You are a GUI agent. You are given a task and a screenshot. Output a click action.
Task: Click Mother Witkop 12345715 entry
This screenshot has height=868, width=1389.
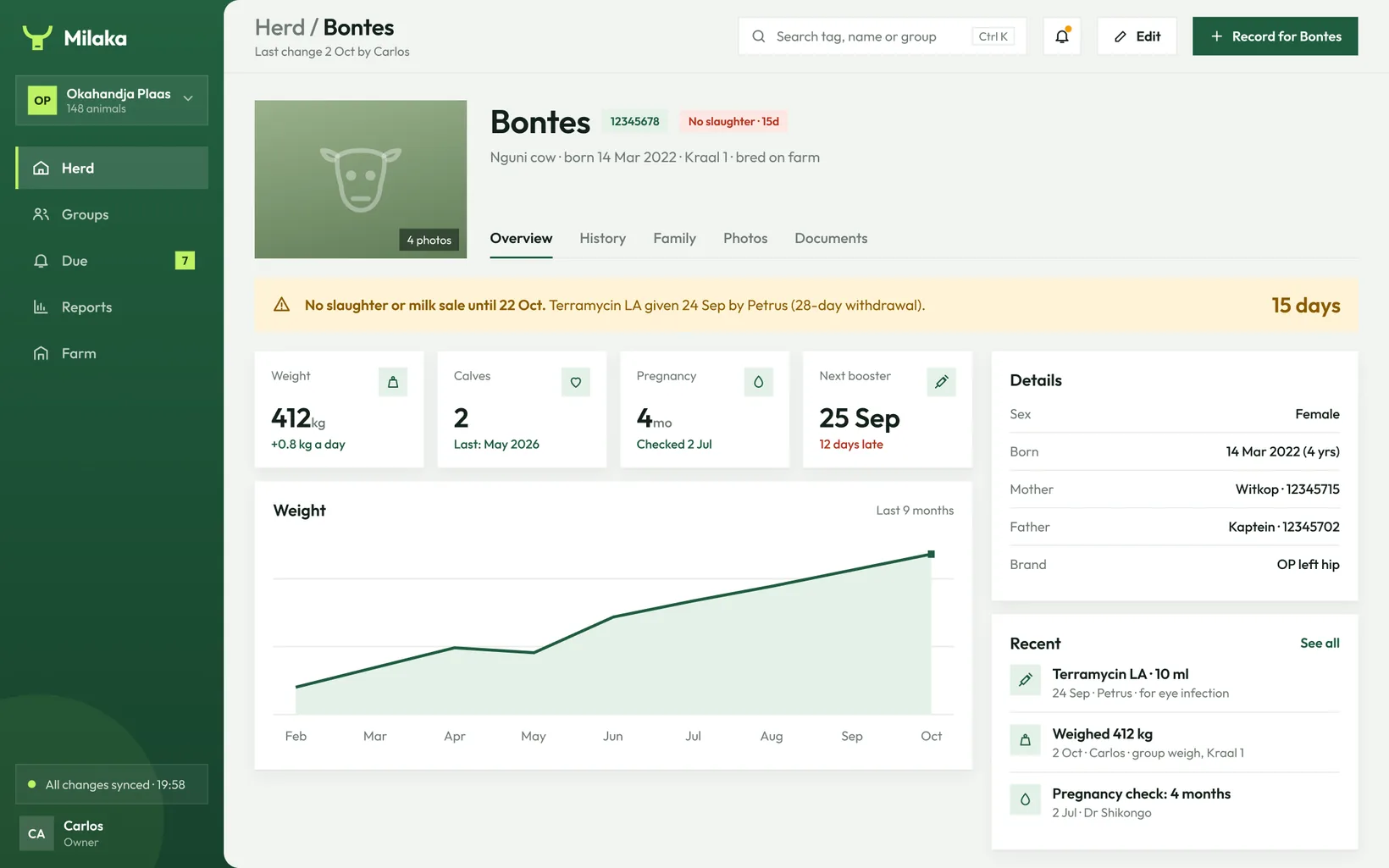(1175, 489)
